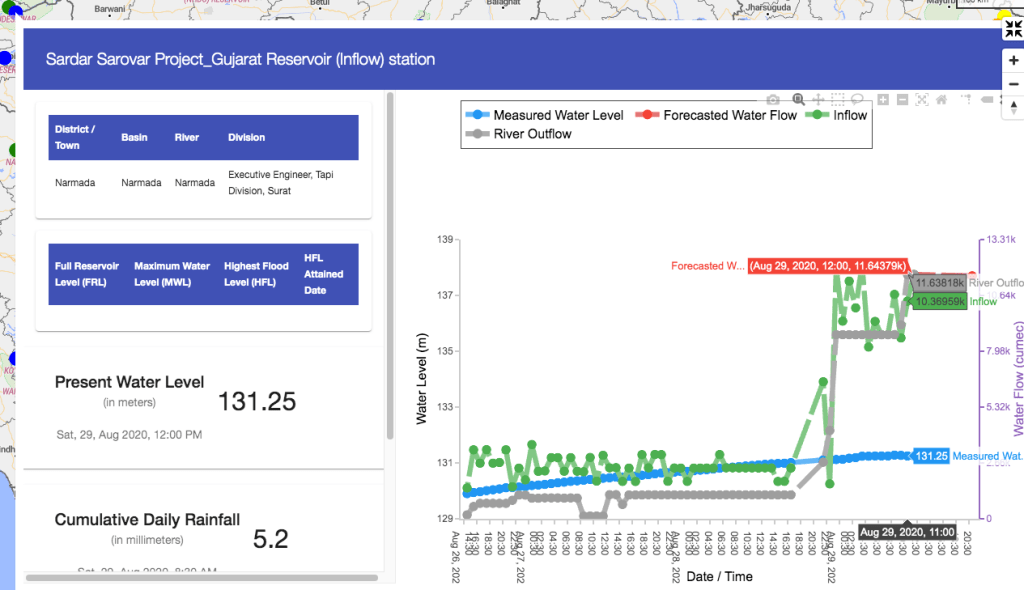Click the chart Zoom in plus icon

pyautogui.click(x=883, y=100)
